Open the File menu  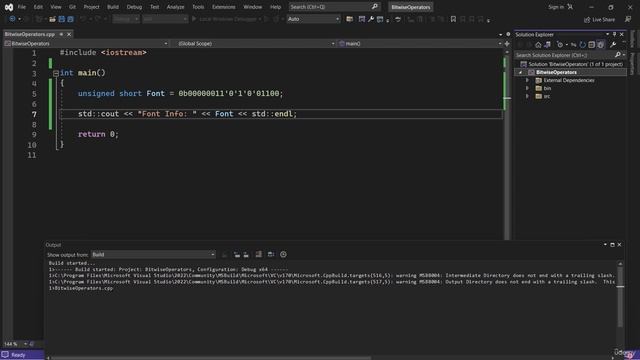[x=22, y=7]
